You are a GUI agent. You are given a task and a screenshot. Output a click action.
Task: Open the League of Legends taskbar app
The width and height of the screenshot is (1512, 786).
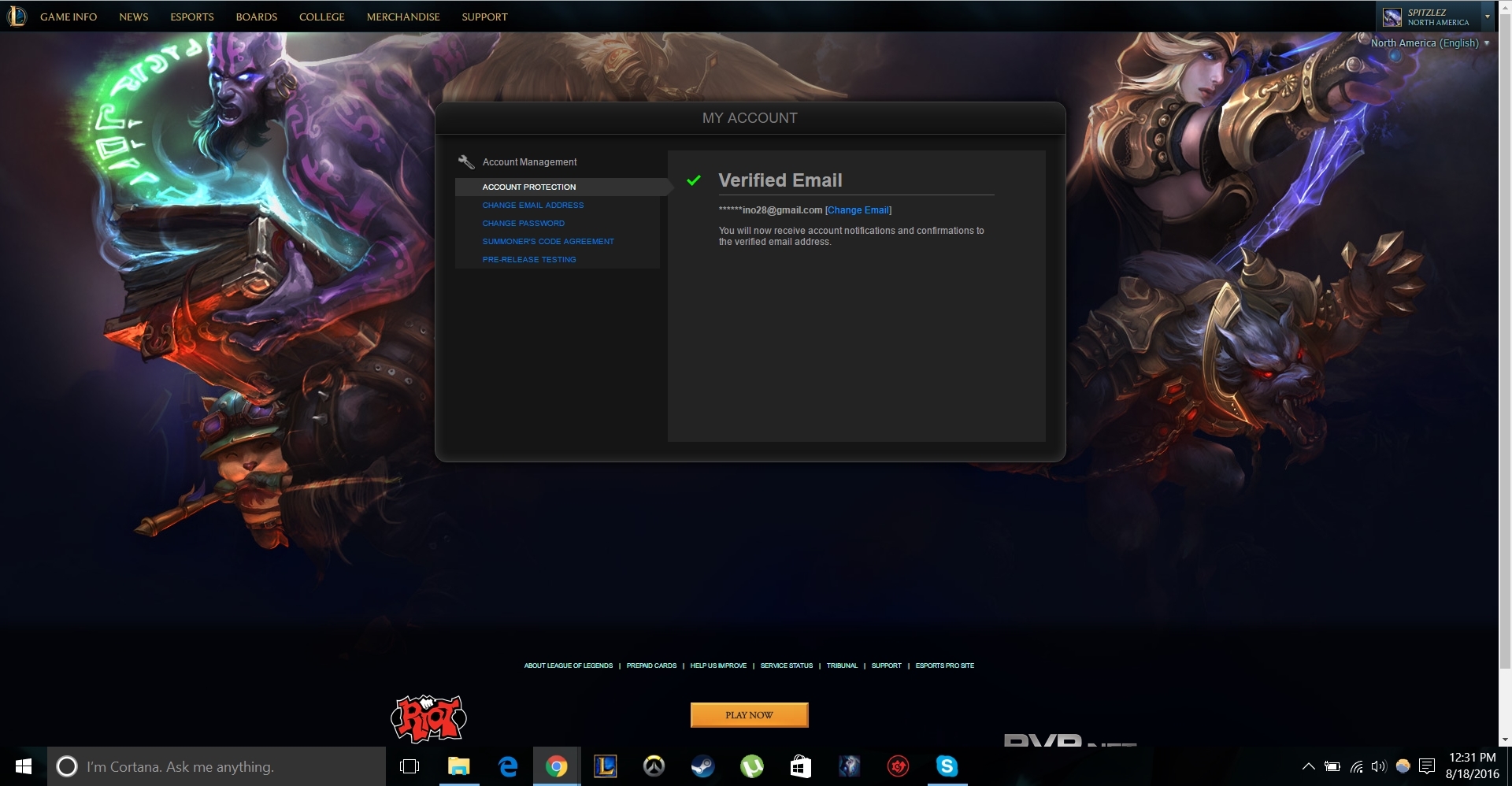point(606,766)
